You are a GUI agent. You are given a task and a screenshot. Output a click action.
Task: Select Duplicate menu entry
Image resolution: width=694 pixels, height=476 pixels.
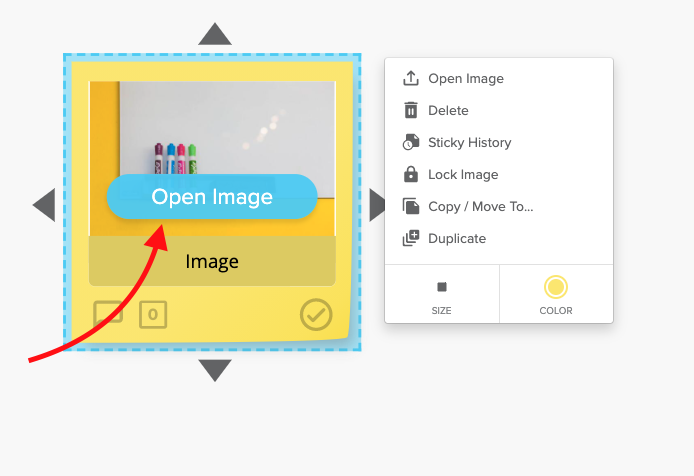coord(499,238)
